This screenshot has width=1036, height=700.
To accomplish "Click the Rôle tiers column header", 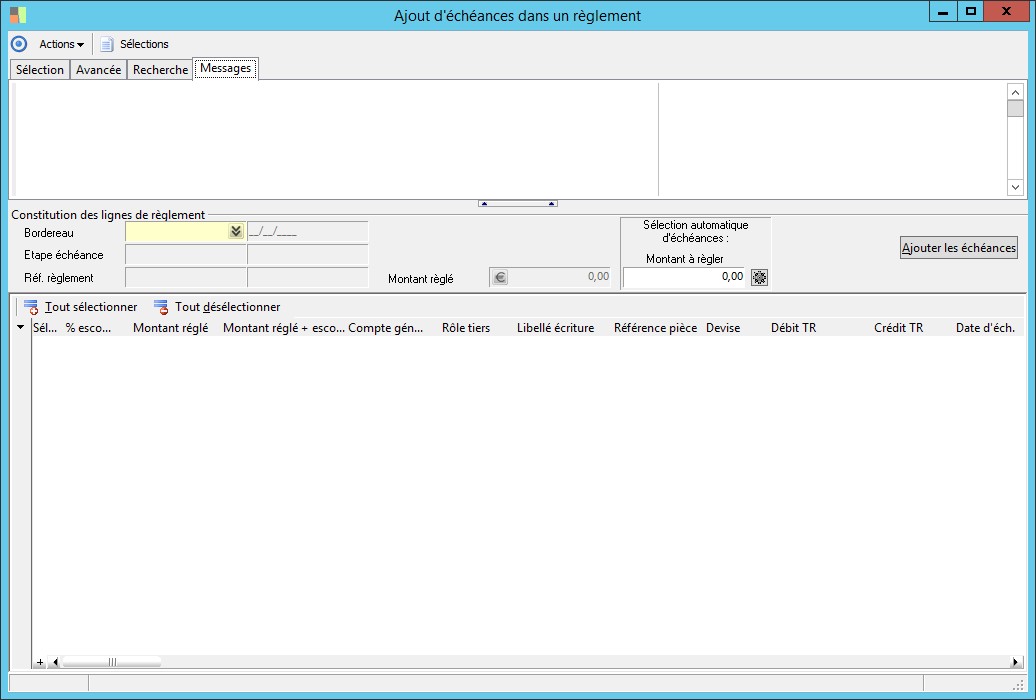I will [x=466, y=328].
